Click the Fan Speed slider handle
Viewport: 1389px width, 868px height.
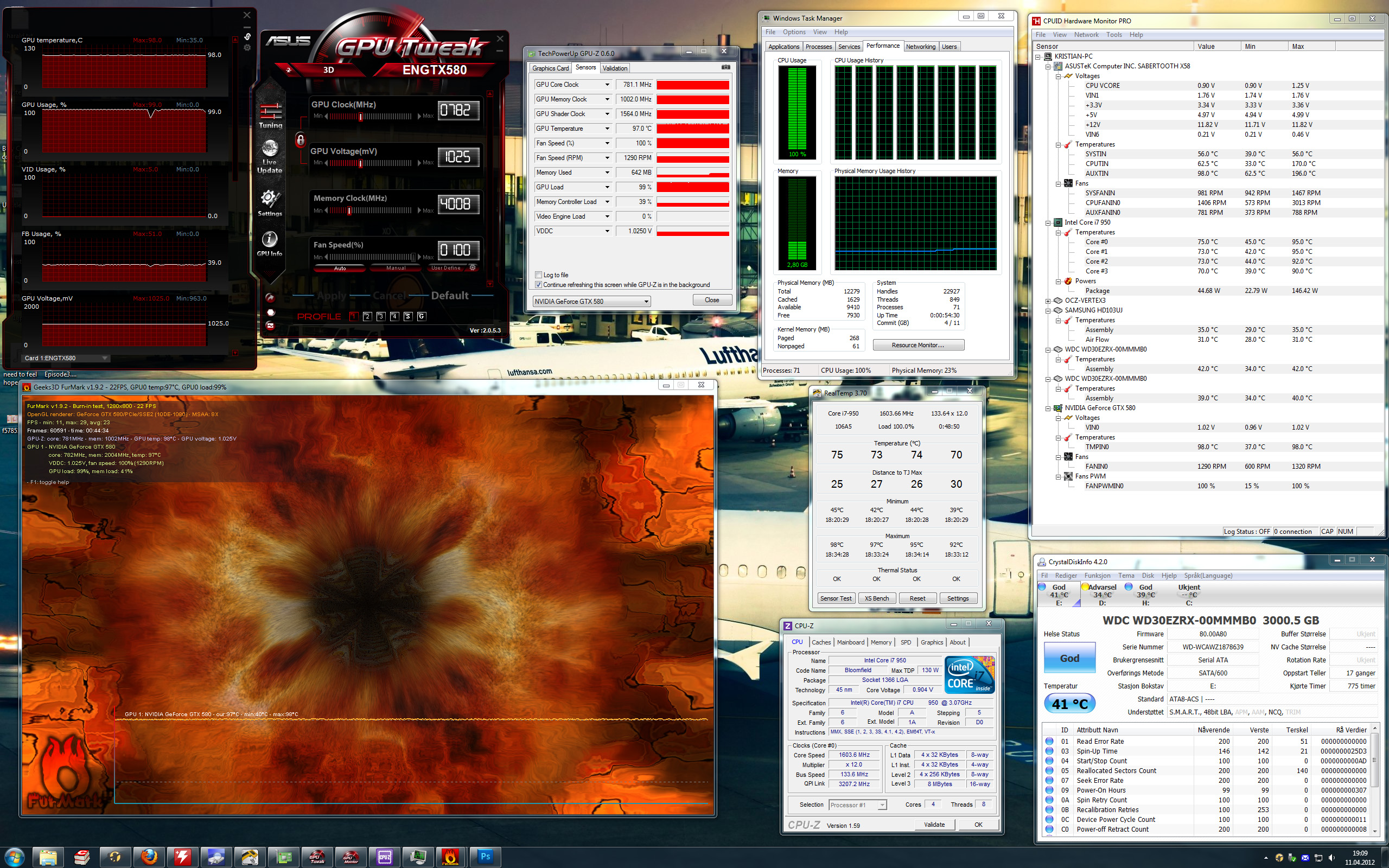click(x=413, y=257)
